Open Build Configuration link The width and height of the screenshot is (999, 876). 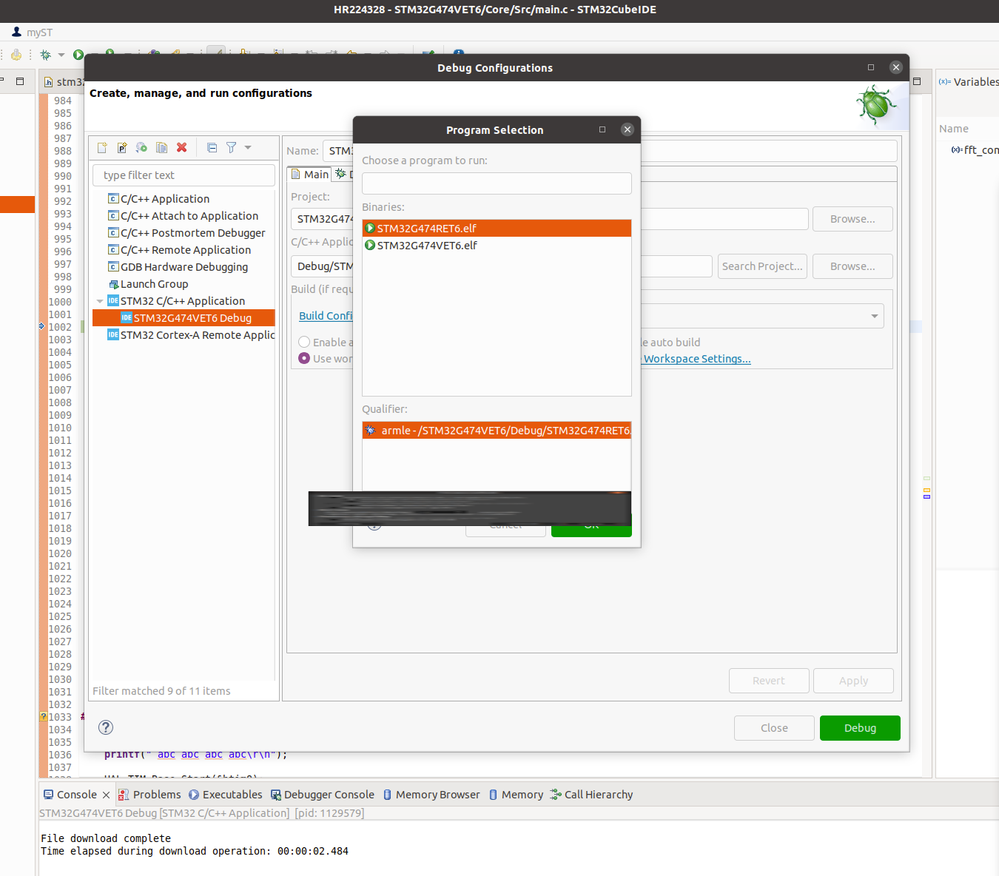[x=326, y=316]
